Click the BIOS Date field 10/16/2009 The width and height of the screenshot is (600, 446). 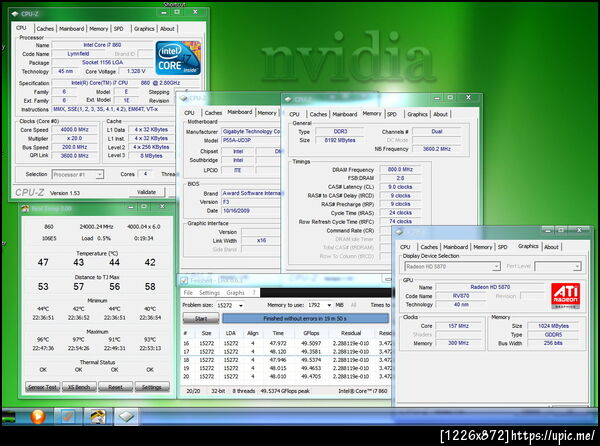point(251,211)
